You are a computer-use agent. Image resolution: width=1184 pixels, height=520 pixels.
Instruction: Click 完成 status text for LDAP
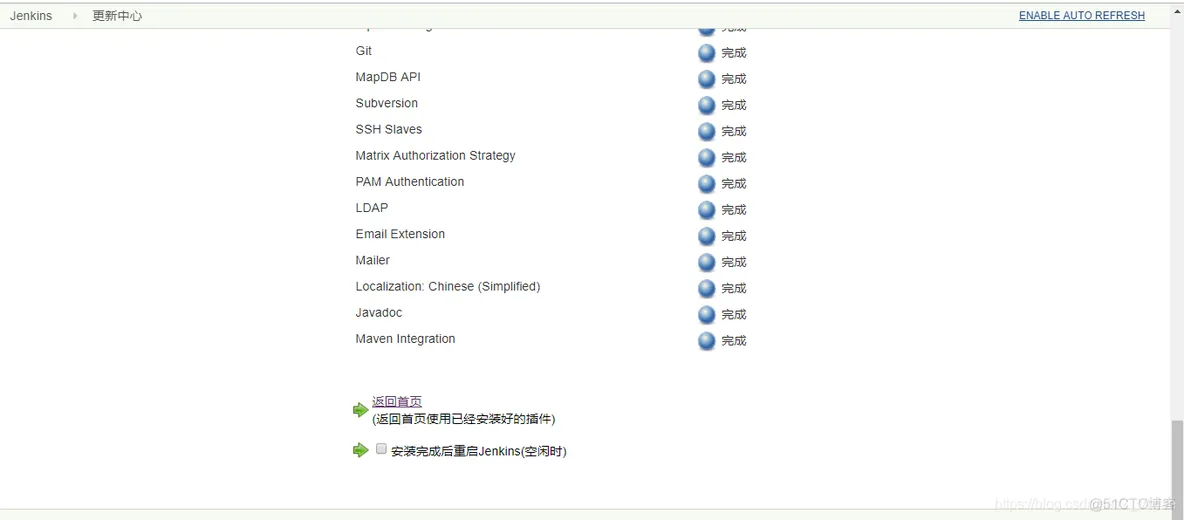coord(734,210)
